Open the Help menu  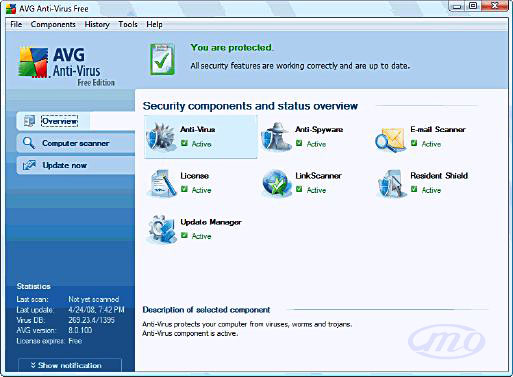[154, 24]
